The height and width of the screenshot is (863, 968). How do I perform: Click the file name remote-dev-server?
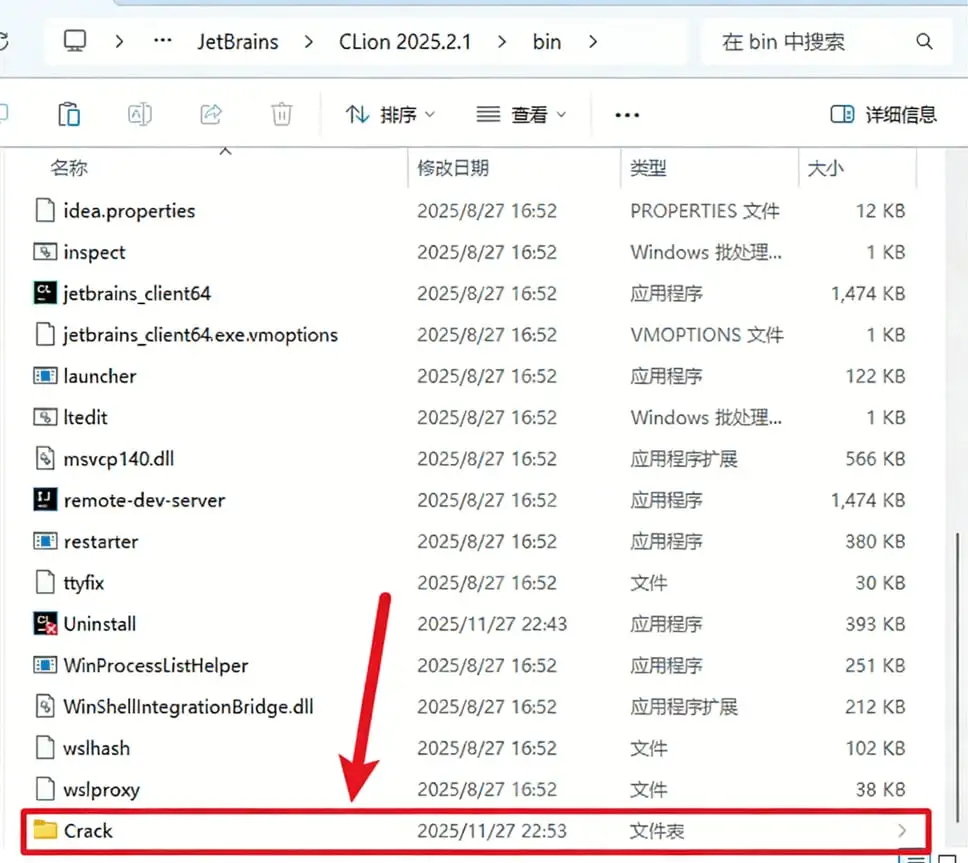[144, 500]
